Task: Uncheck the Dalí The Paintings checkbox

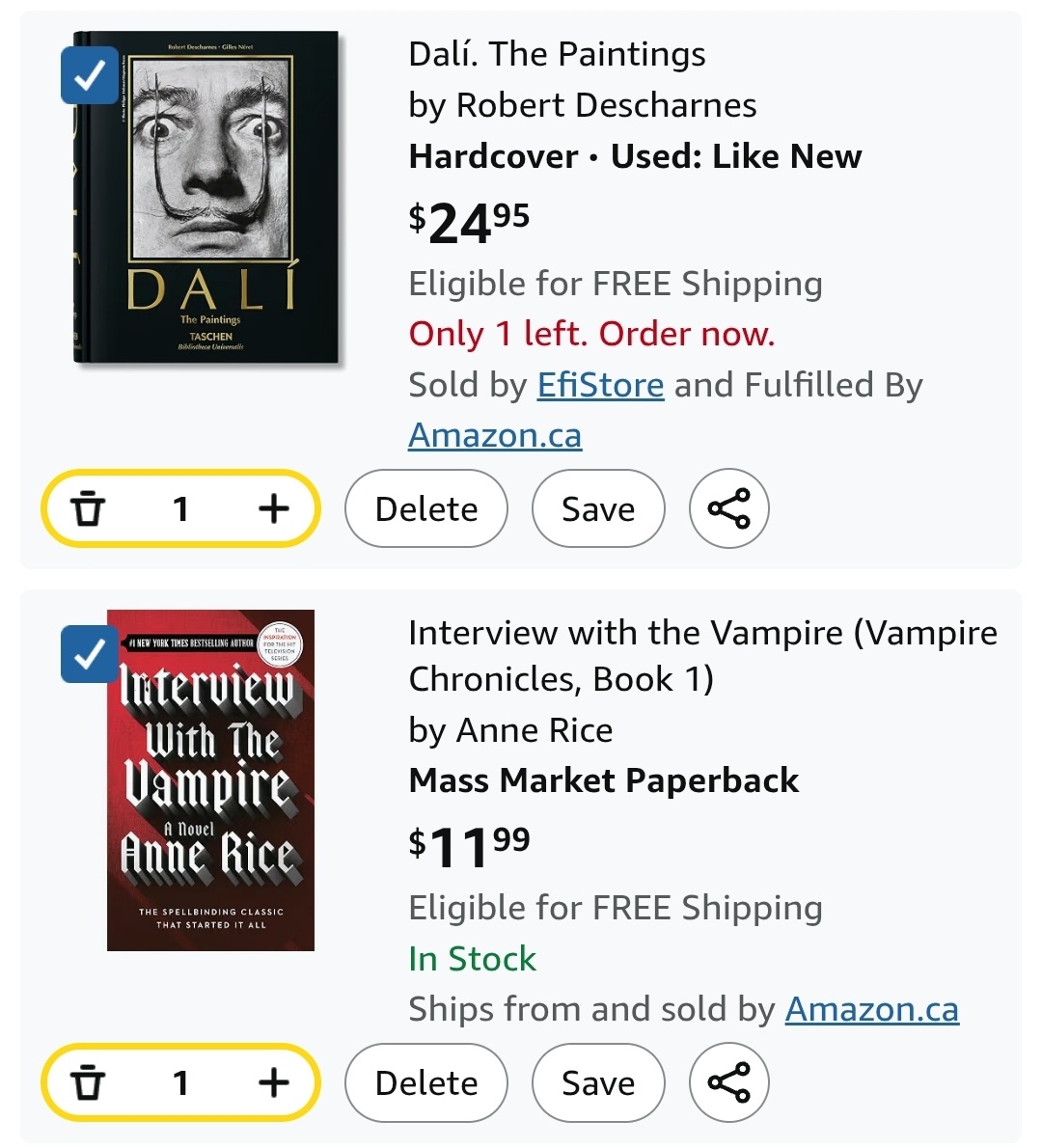Action: [x=90, y=75]
